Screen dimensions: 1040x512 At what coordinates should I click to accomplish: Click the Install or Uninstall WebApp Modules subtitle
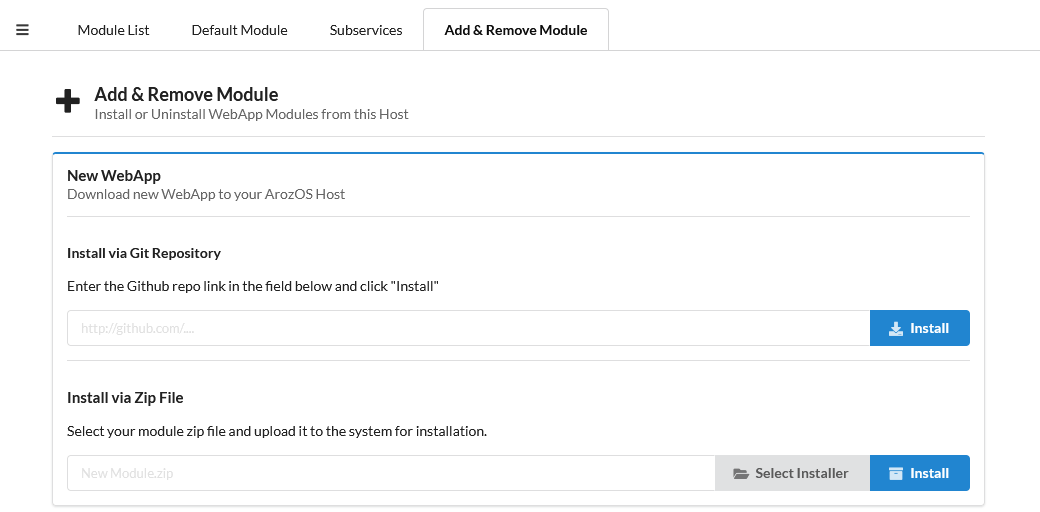pos(251,114)
